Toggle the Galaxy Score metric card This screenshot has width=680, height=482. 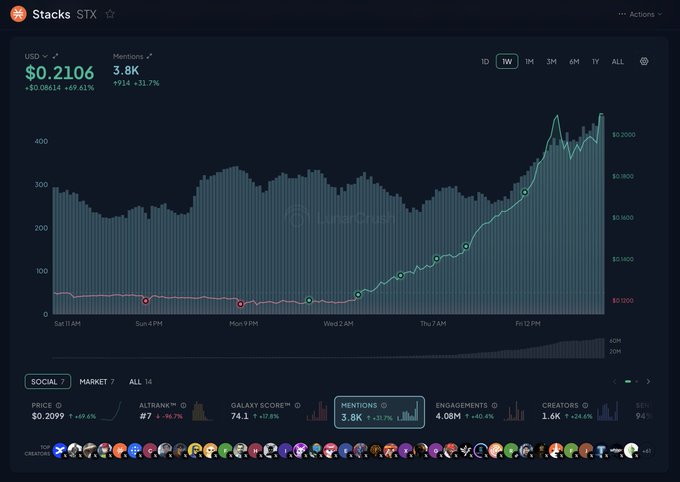(279, 411)
